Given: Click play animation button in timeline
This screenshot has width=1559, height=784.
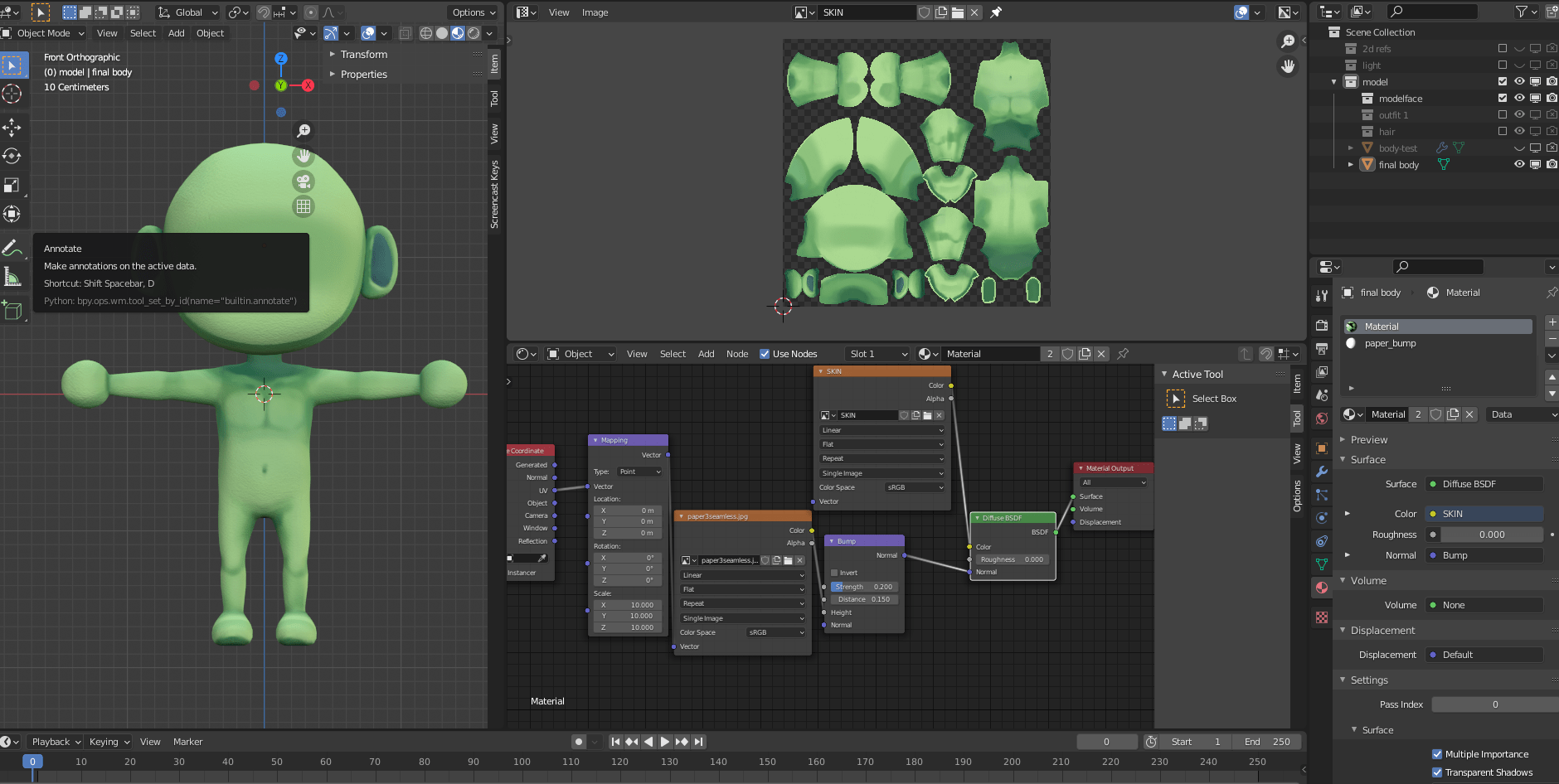Looking at the screenshot, I should click(664, 742).
